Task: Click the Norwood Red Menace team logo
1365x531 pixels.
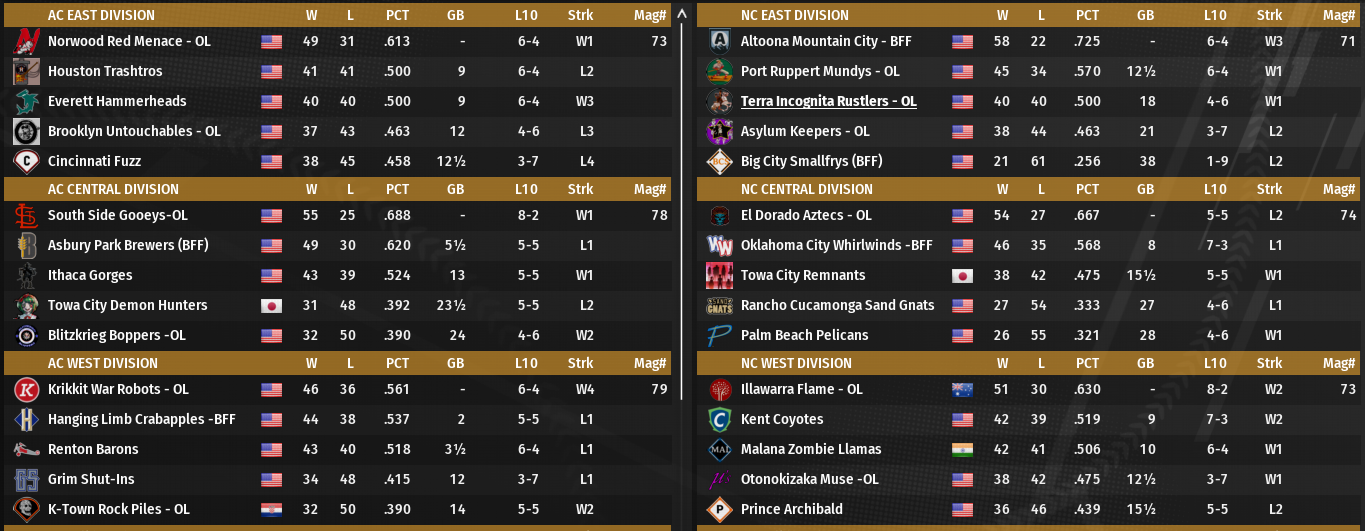Action: [x=27, y=42]
